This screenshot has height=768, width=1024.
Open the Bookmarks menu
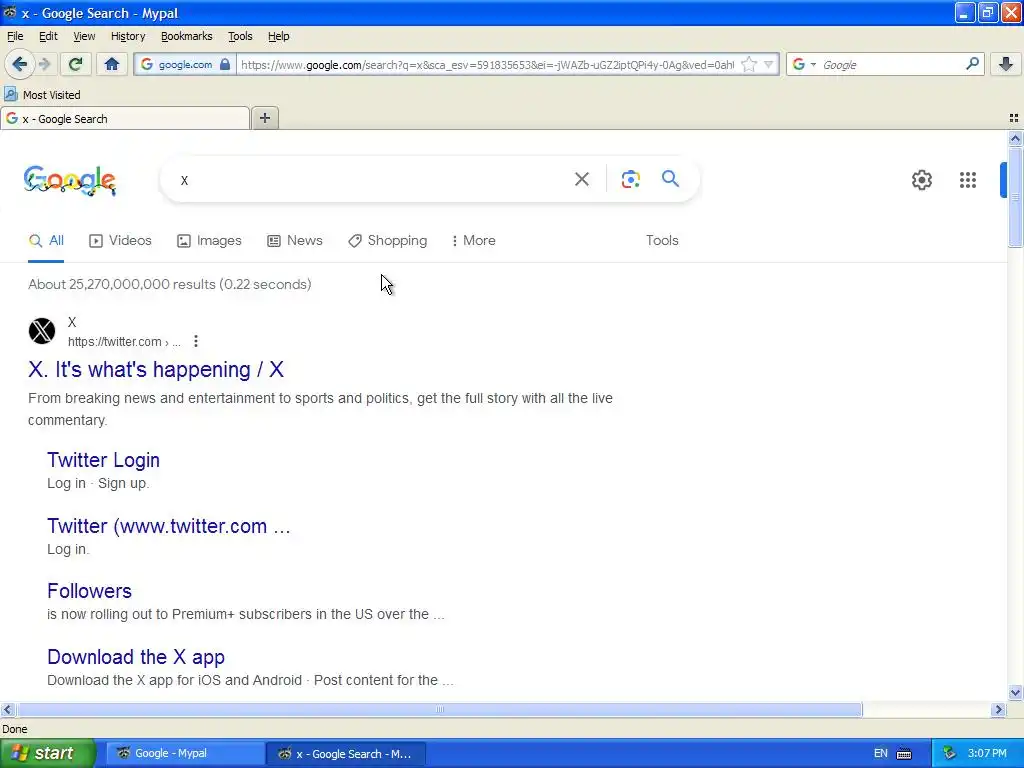click(x=187, y=36)
